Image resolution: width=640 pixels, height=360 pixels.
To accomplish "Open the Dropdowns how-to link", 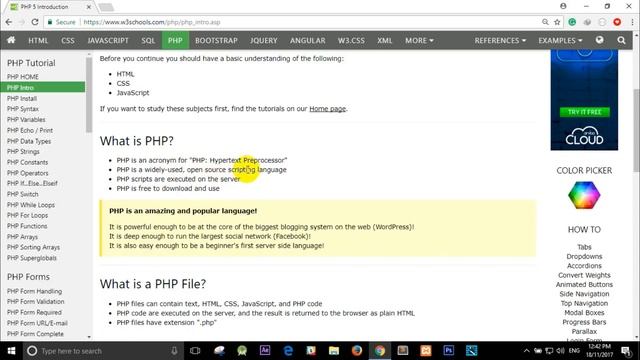I will (x=584, y=256).
